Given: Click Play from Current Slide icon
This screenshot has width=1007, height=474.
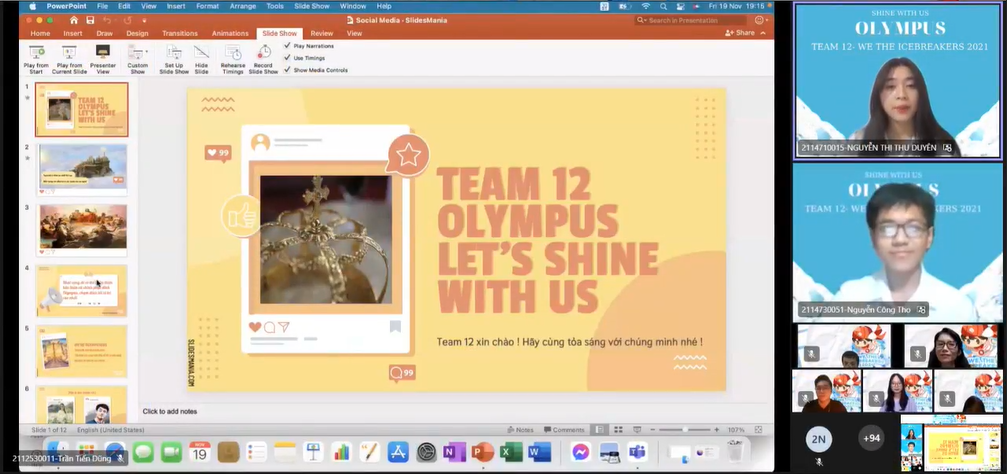Looking at the screenshot, I should click(69, 53).
